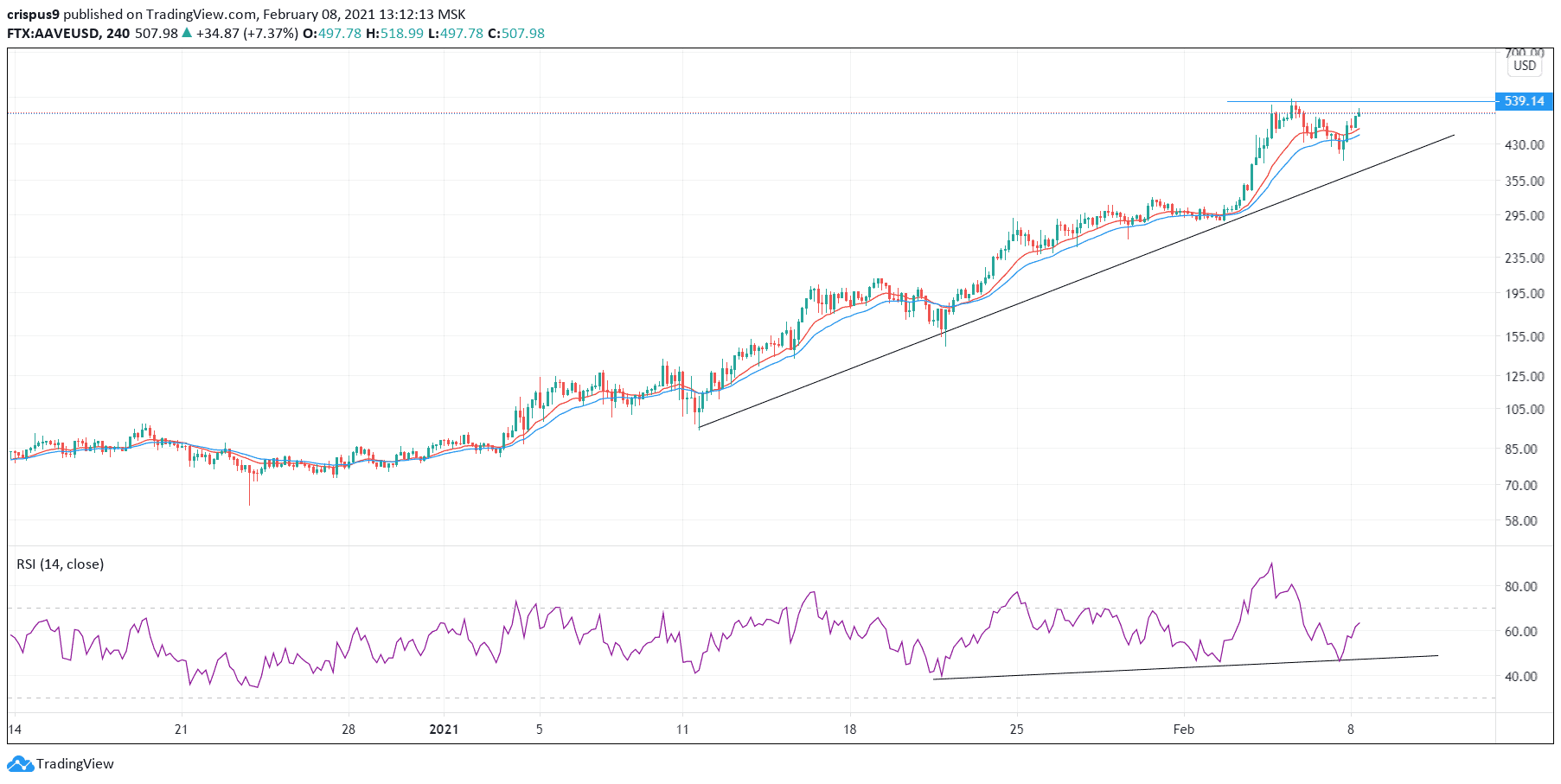
Task: Click date 11 on time axis
Action: pyautogui.click(x=682, y=730)
